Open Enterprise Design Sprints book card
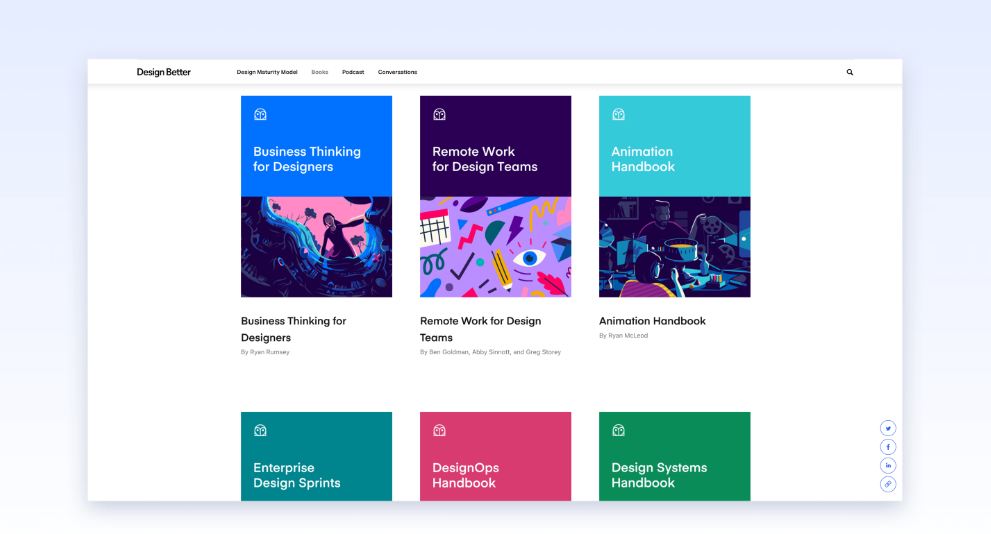The height and width of the screenshot is (534, 991). click(x=317, y=456)
